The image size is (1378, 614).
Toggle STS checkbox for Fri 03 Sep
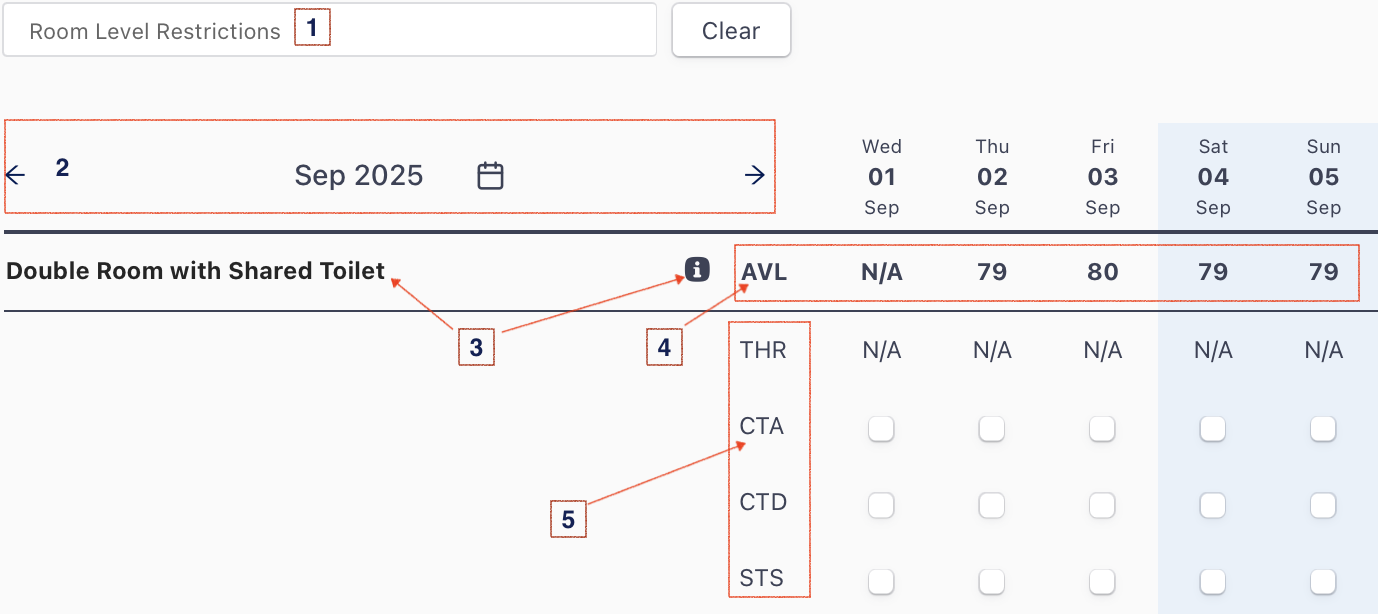(1102, 582)
